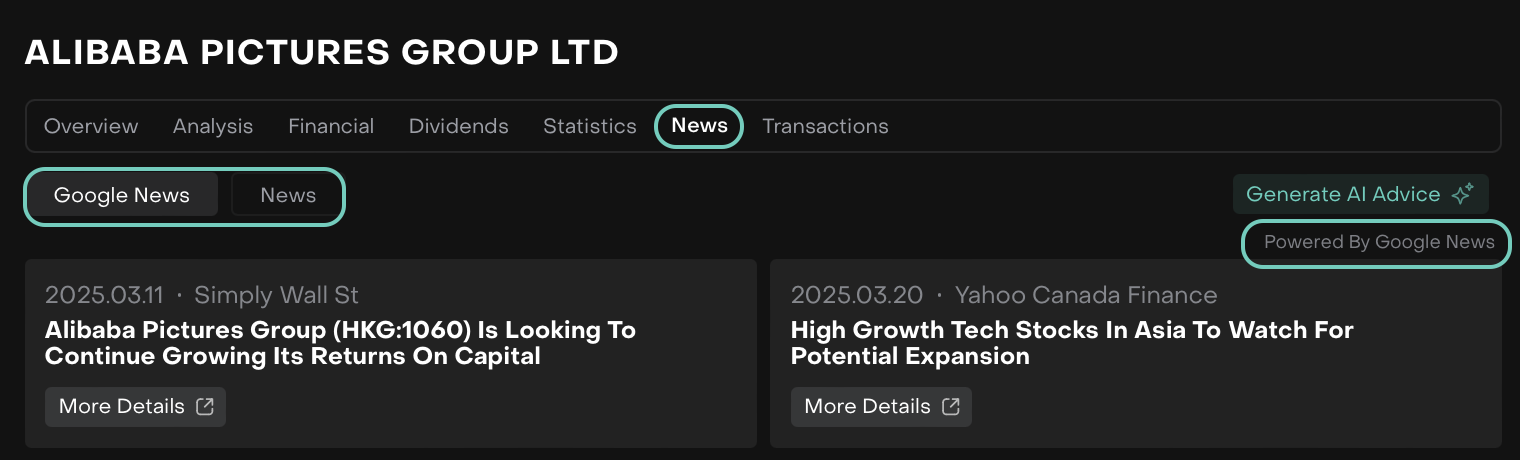This screenshot has height=460, width=1520.
Task: Click the Powered By Google News label
Action: [x=1379, y=242]
